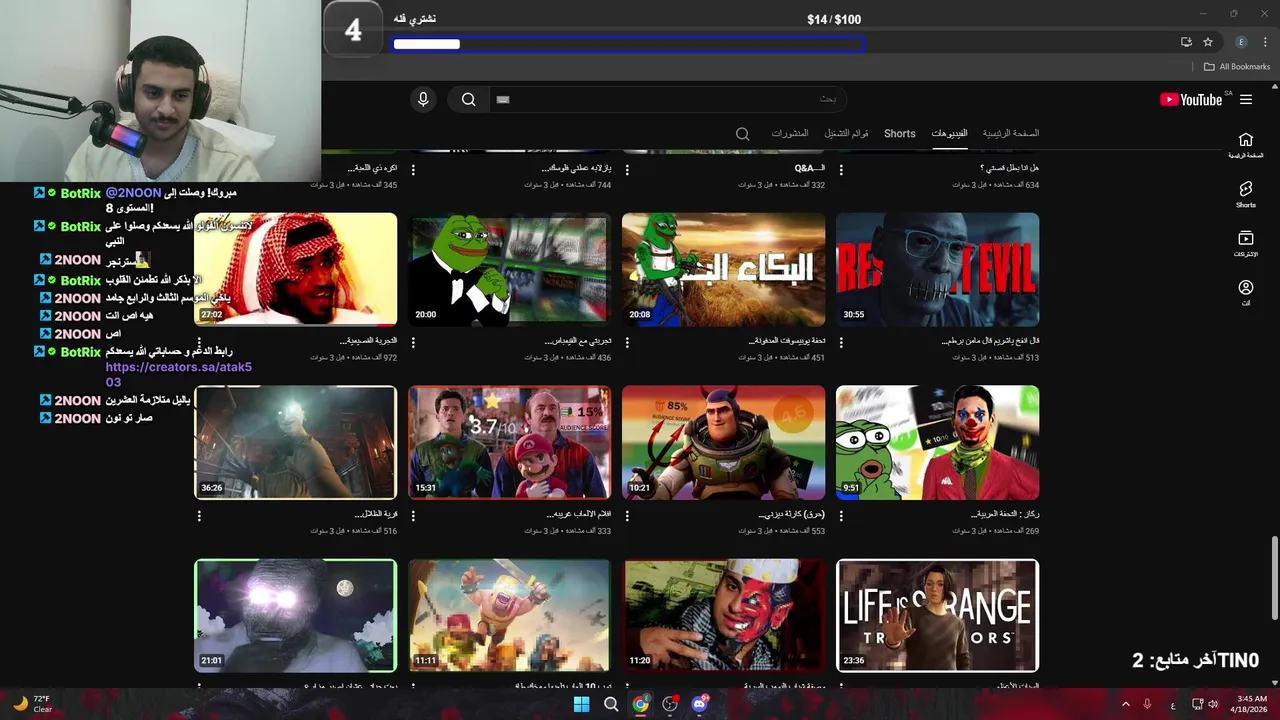Open Buzz Lightyear video 10:21
This screenshot has width=1280, height=720.
click(723, 442)
